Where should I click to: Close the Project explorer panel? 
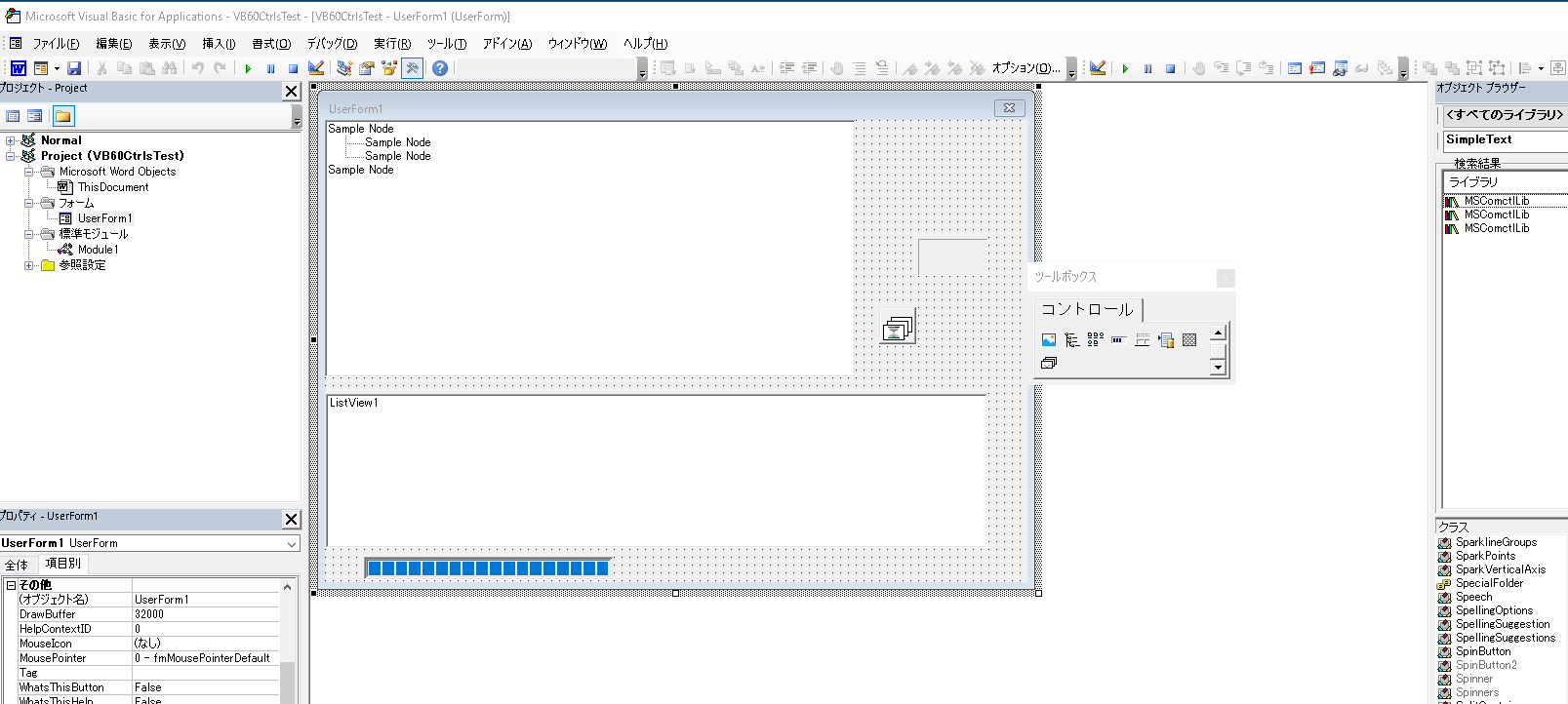tap(291, 91)
